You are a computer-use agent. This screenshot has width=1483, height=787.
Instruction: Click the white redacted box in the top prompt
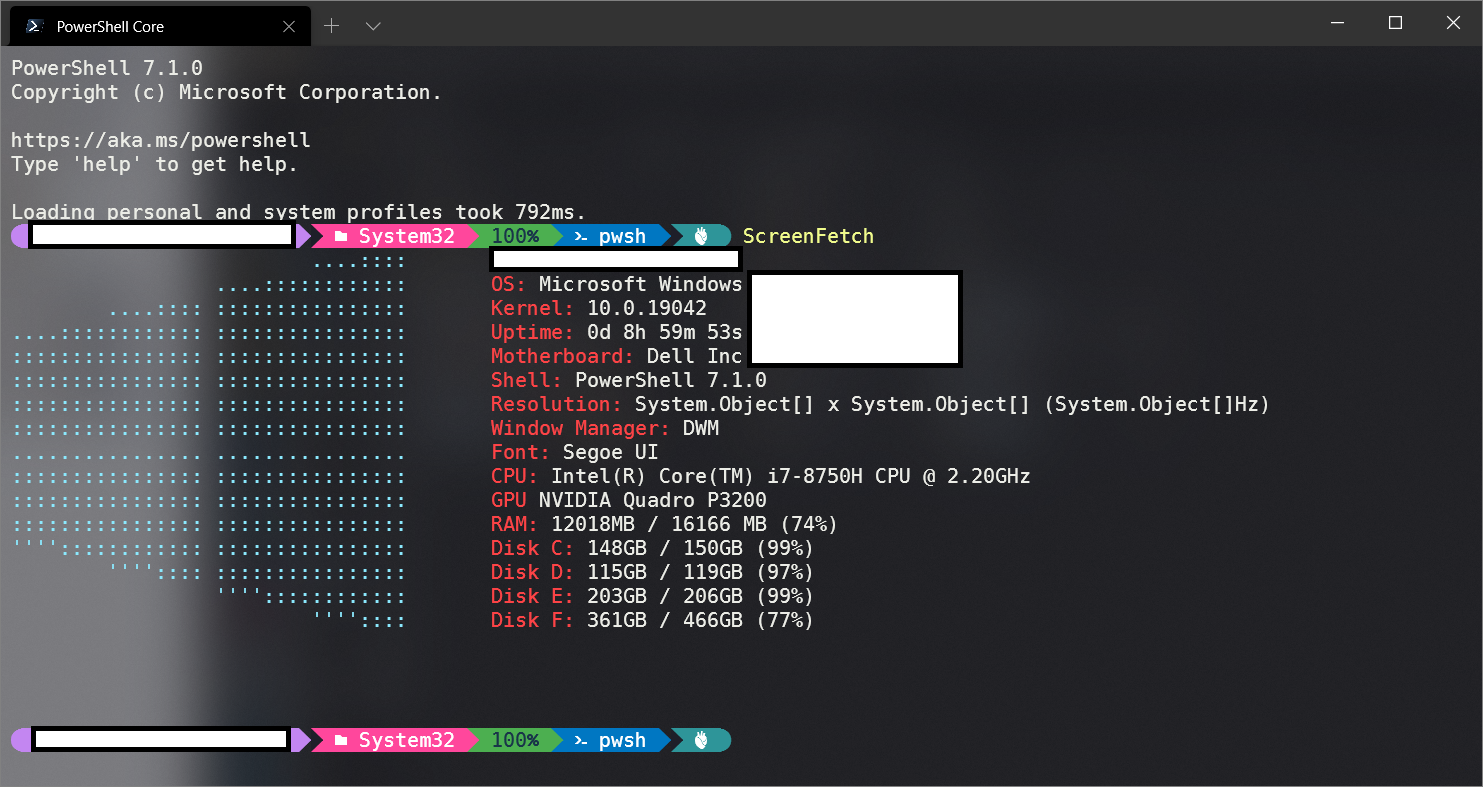pos(160,236)
